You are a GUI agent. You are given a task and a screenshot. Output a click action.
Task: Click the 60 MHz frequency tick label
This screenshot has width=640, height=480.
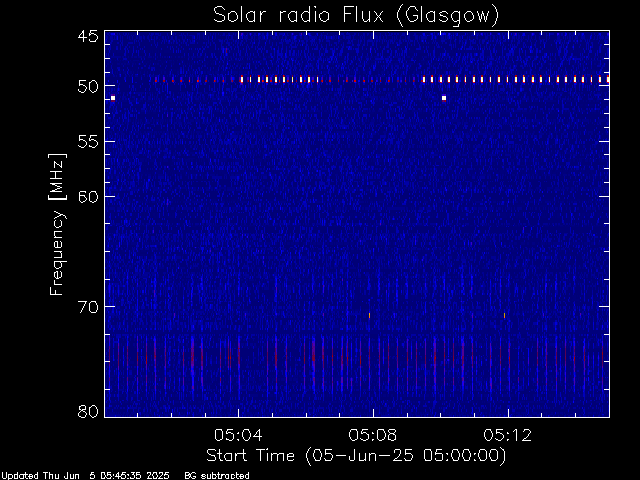click(88, 197)
